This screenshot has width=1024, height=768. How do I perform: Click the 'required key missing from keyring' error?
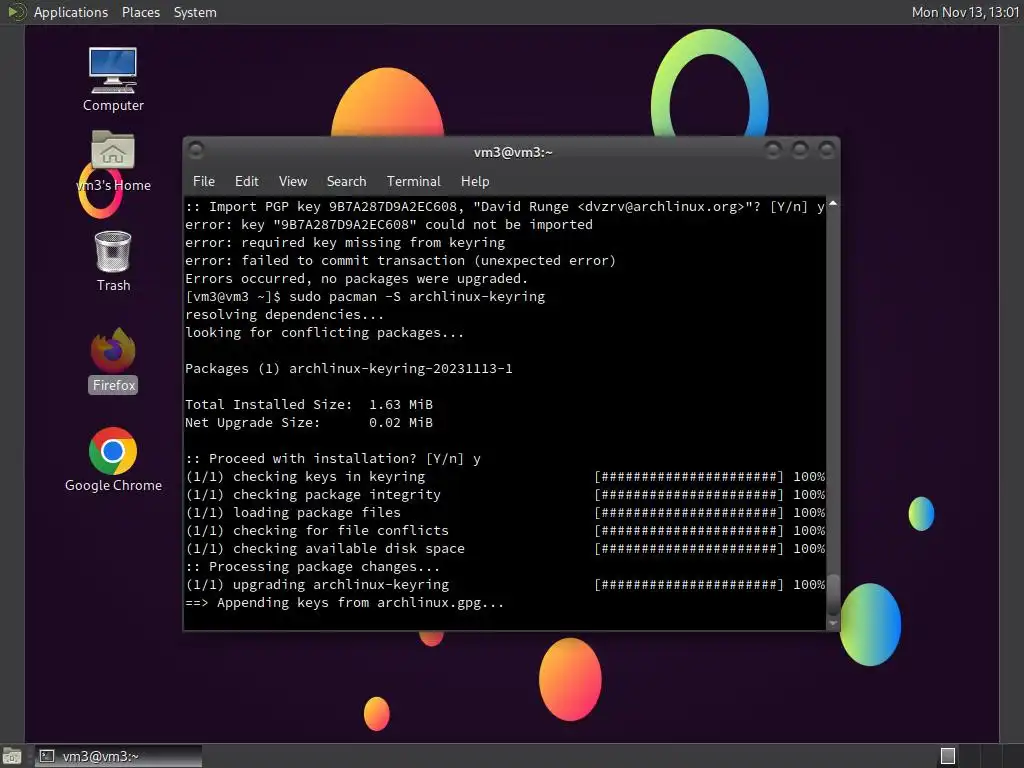(x=345, y=242)
